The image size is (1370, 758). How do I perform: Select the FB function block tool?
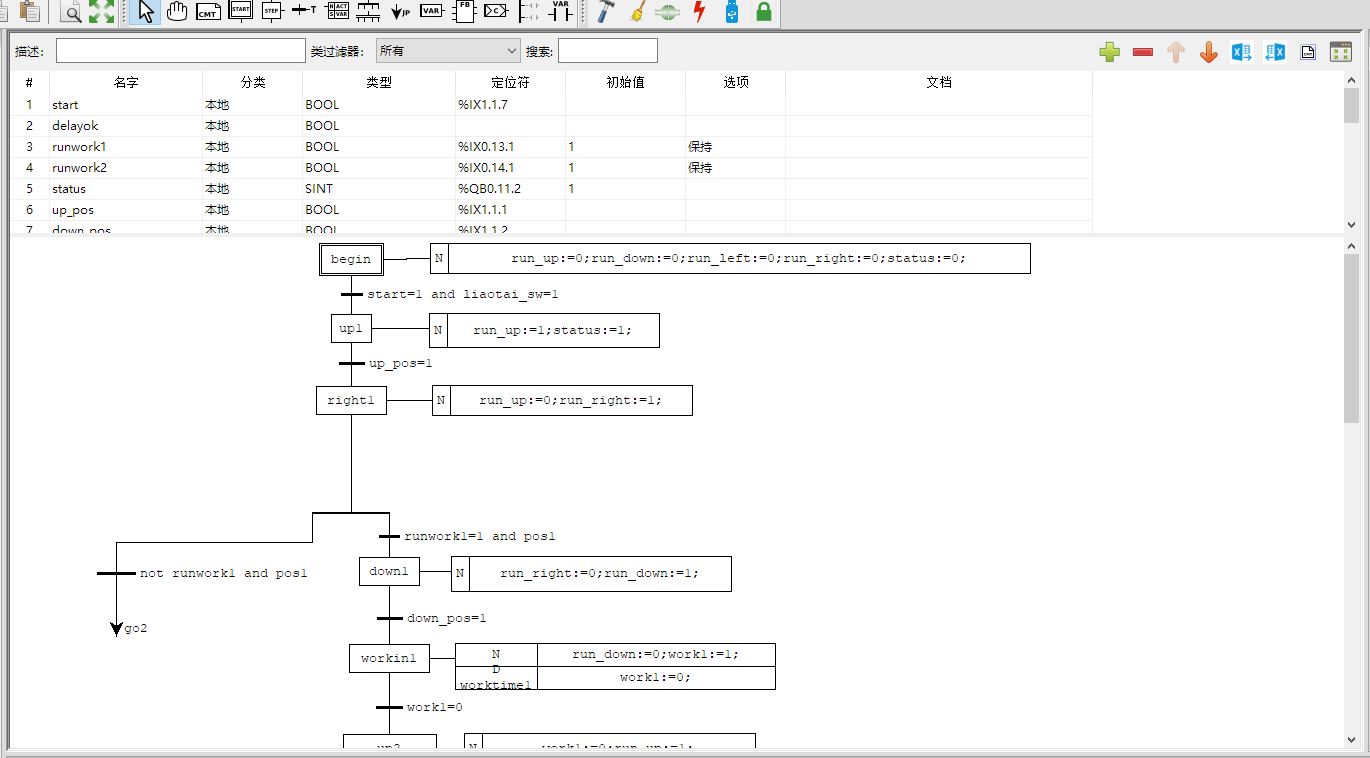tap(464, 12)
